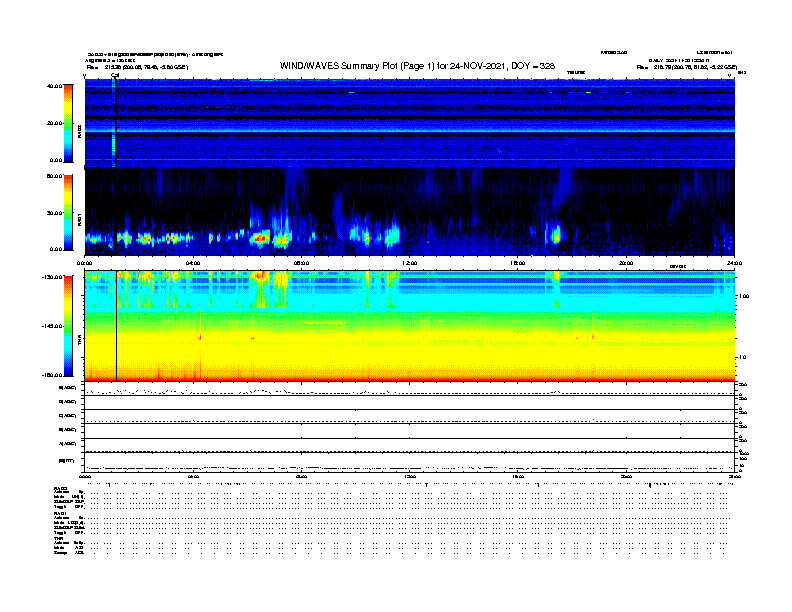Click inside the RAD1 spectrogram panel
The width and height of the screenshot is (792, 612).
tap(410, 212)
